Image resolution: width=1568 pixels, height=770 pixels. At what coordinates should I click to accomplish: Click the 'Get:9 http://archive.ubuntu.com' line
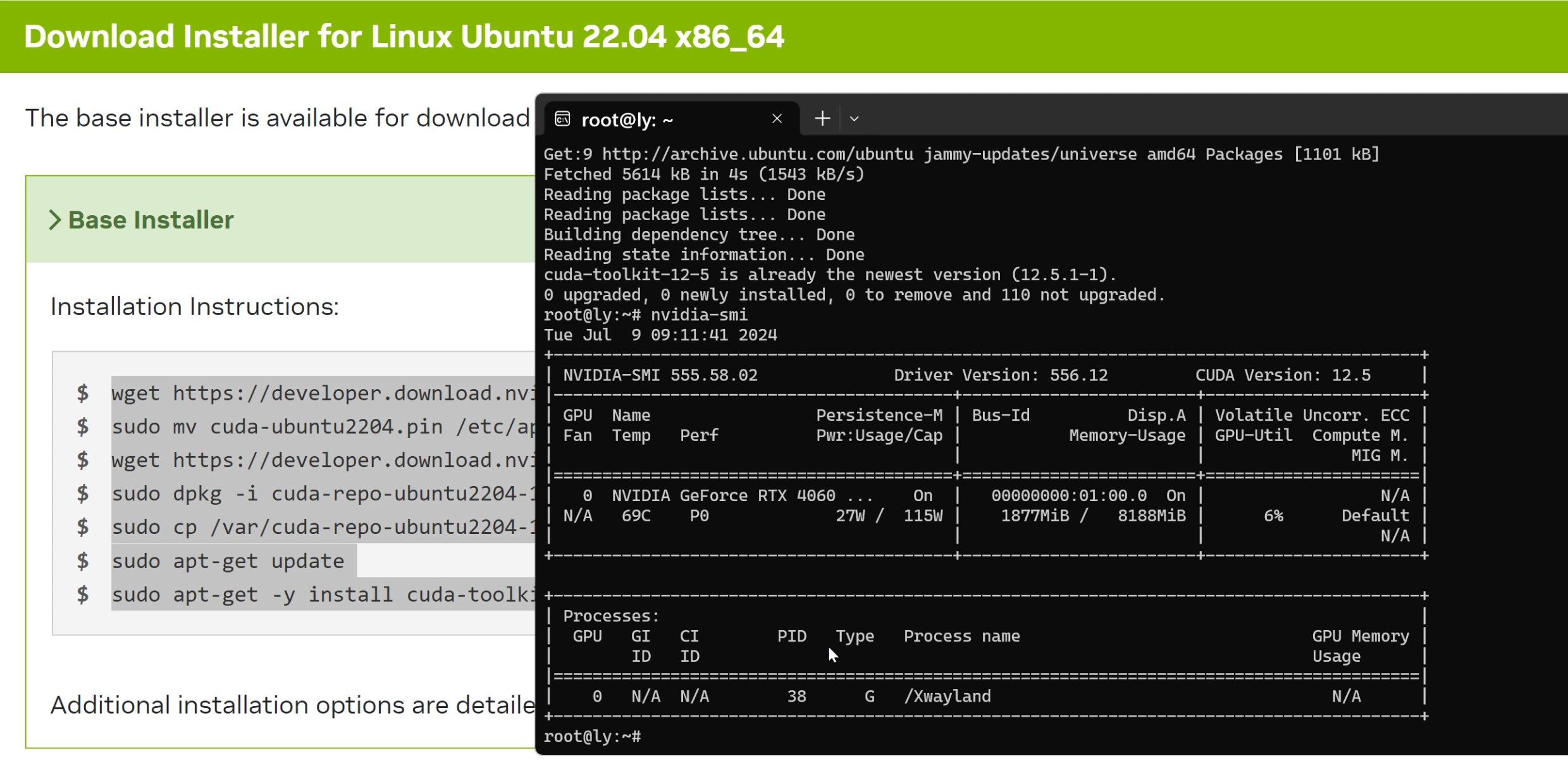click(x=961, y=154)
